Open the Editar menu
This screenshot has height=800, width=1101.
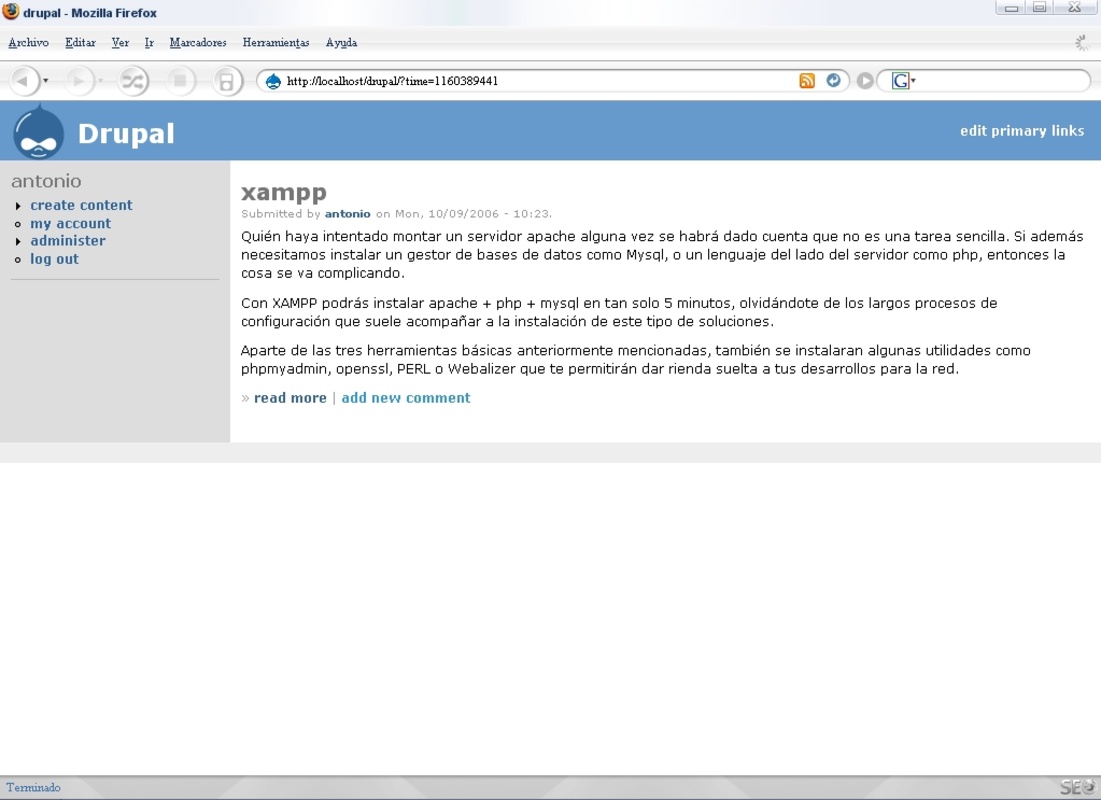[80, 43]
